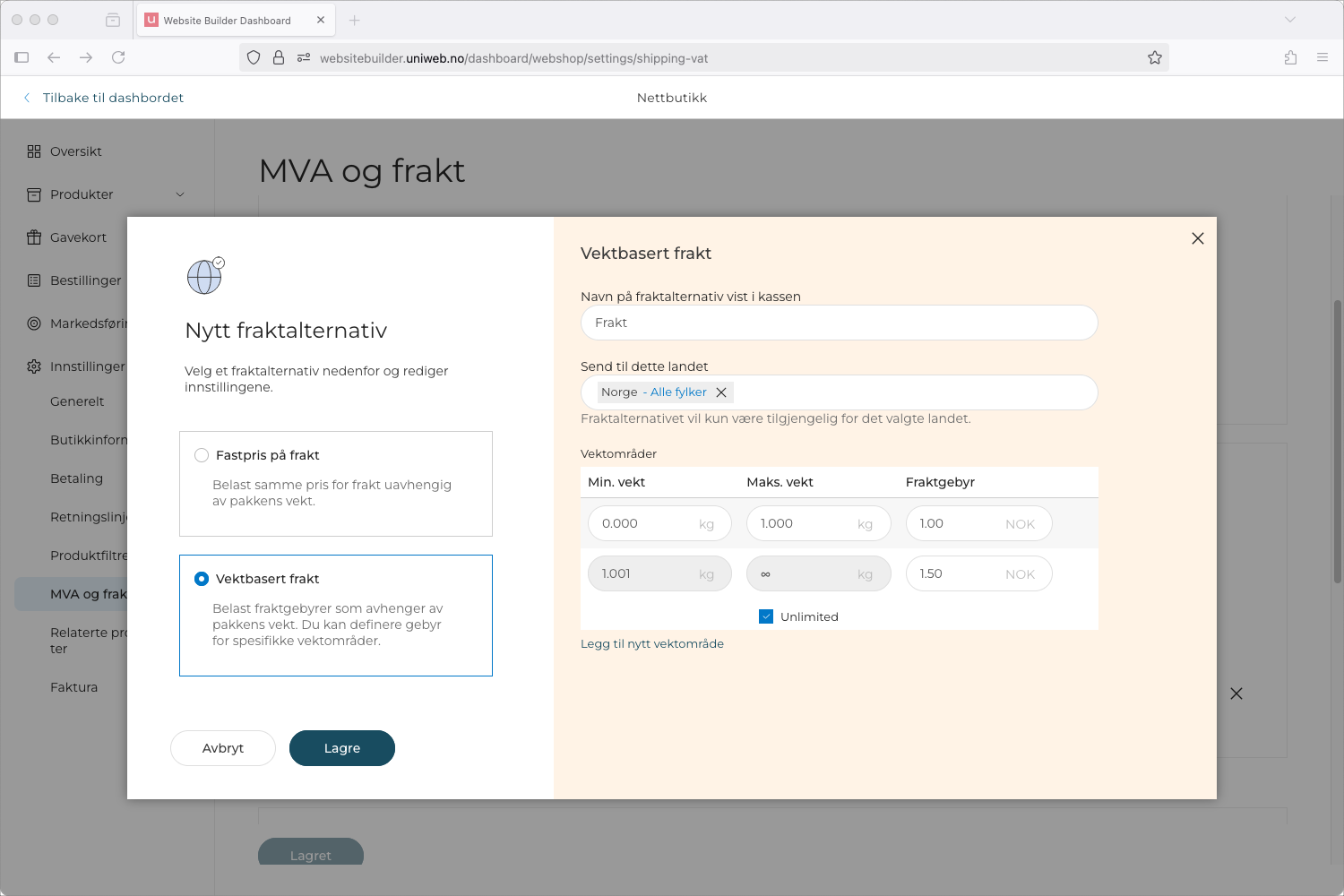Expand the Produkter submenu chevron
Screen dimensions: 1344x896
coord(180,194)
